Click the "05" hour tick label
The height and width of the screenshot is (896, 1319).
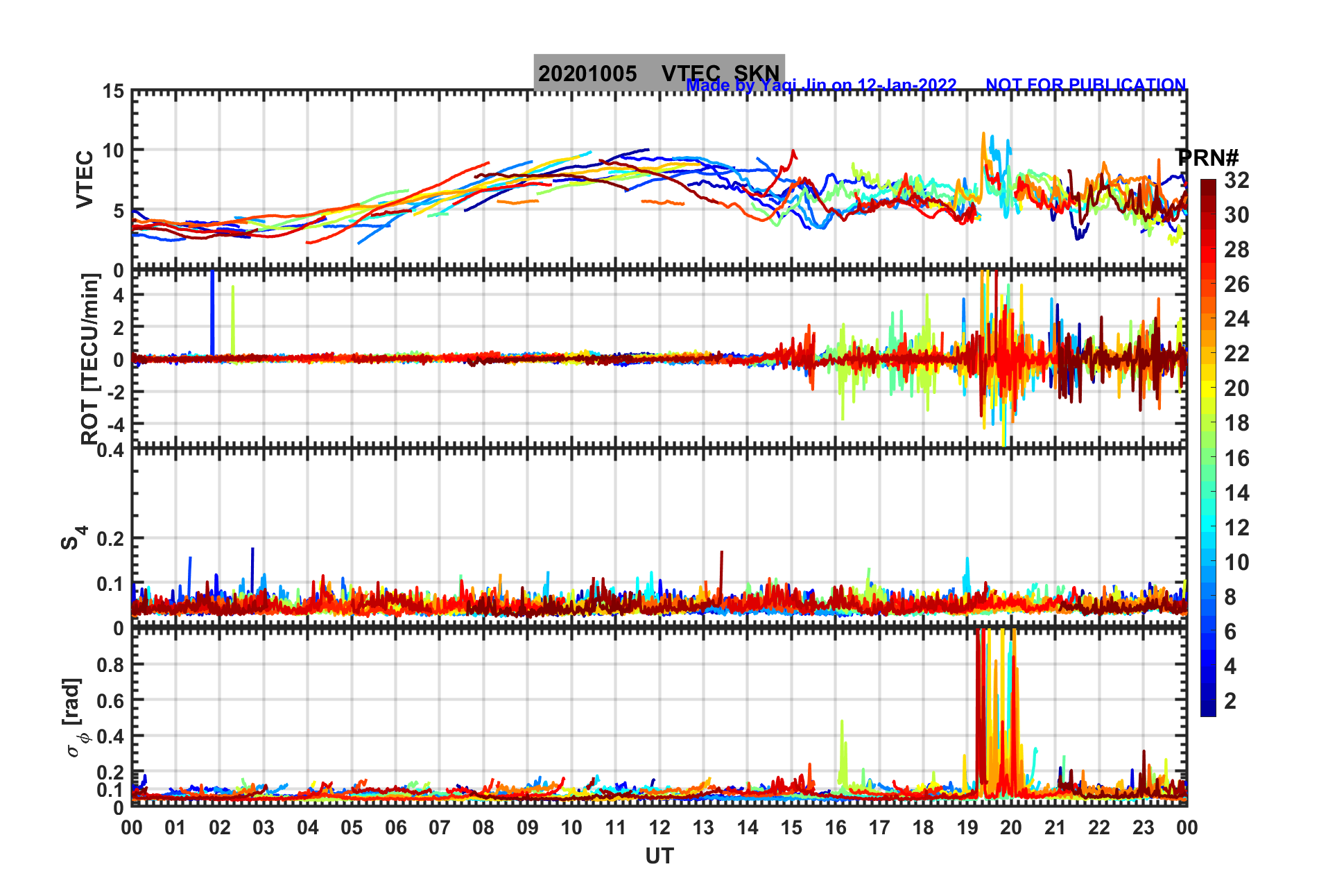pos(352,827)
